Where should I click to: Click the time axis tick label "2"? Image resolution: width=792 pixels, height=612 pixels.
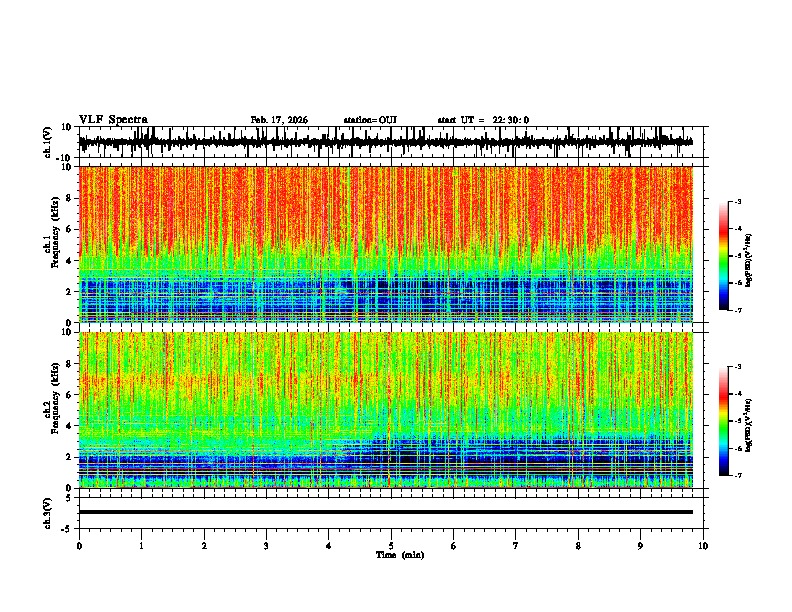(x=204, y=546)
